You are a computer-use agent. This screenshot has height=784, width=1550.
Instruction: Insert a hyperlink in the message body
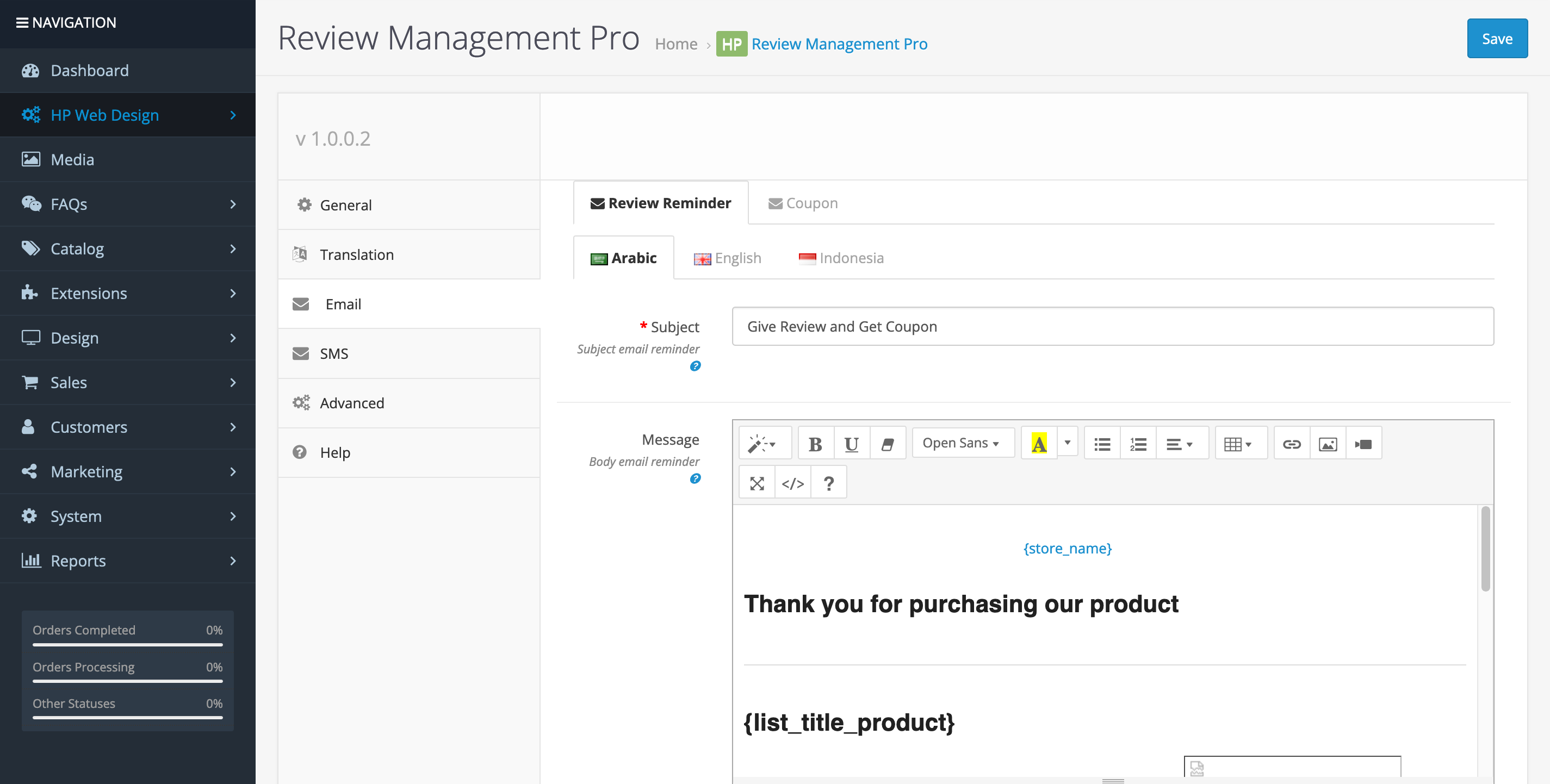1291,444
